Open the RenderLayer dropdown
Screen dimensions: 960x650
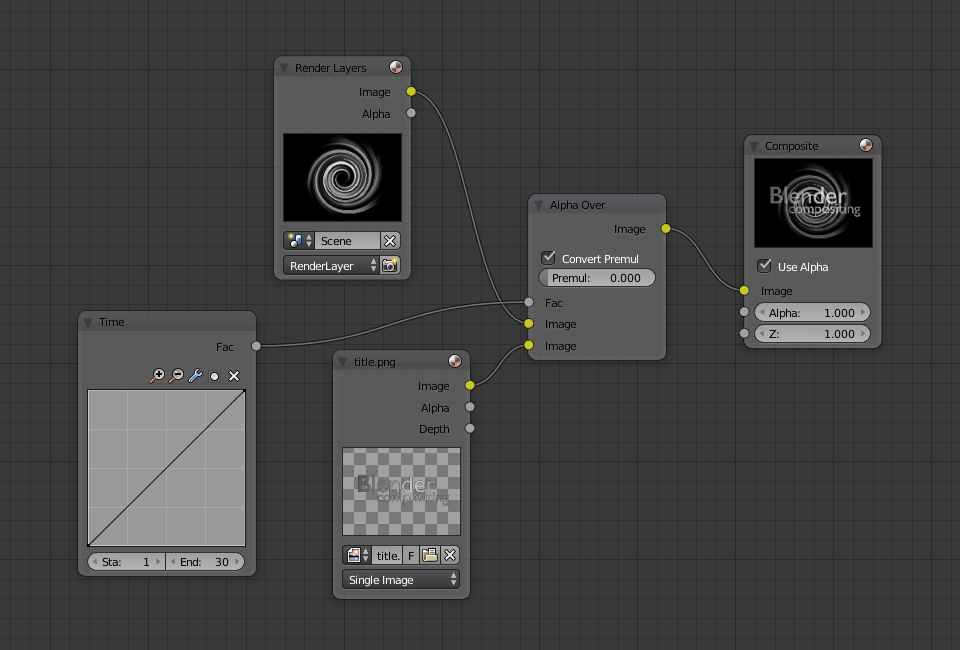(331, 266)
